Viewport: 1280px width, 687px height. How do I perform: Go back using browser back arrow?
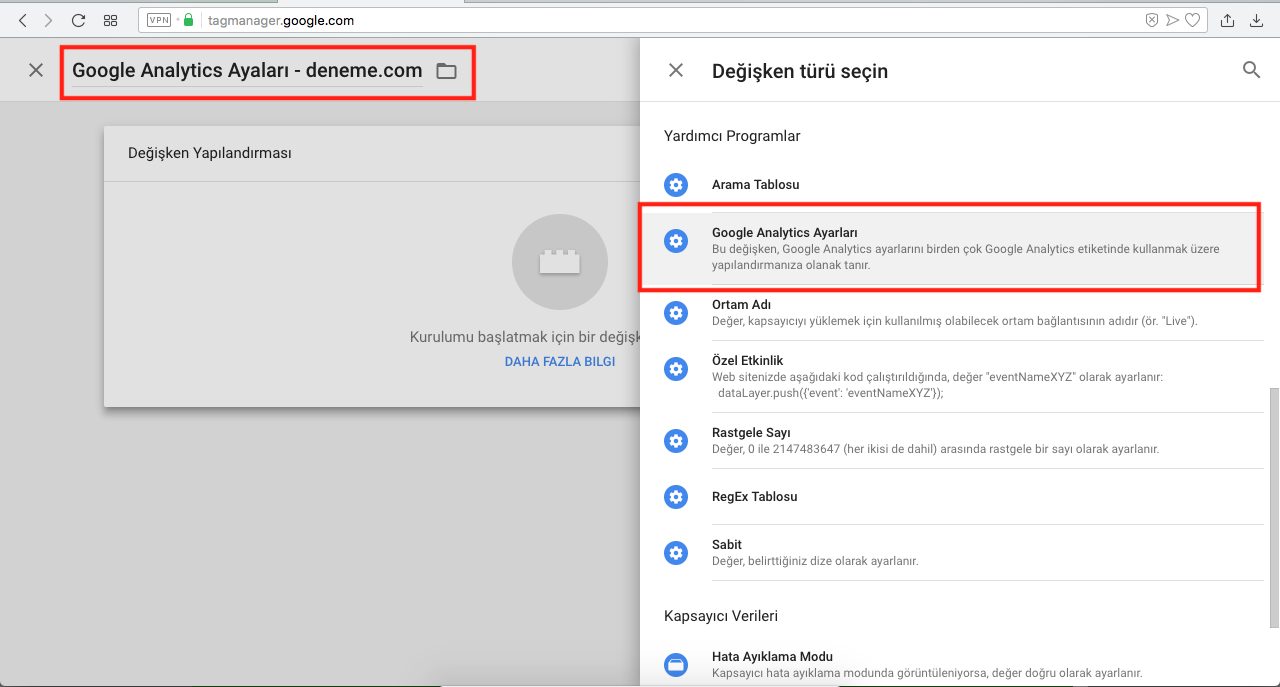click(x=23, y=20)
